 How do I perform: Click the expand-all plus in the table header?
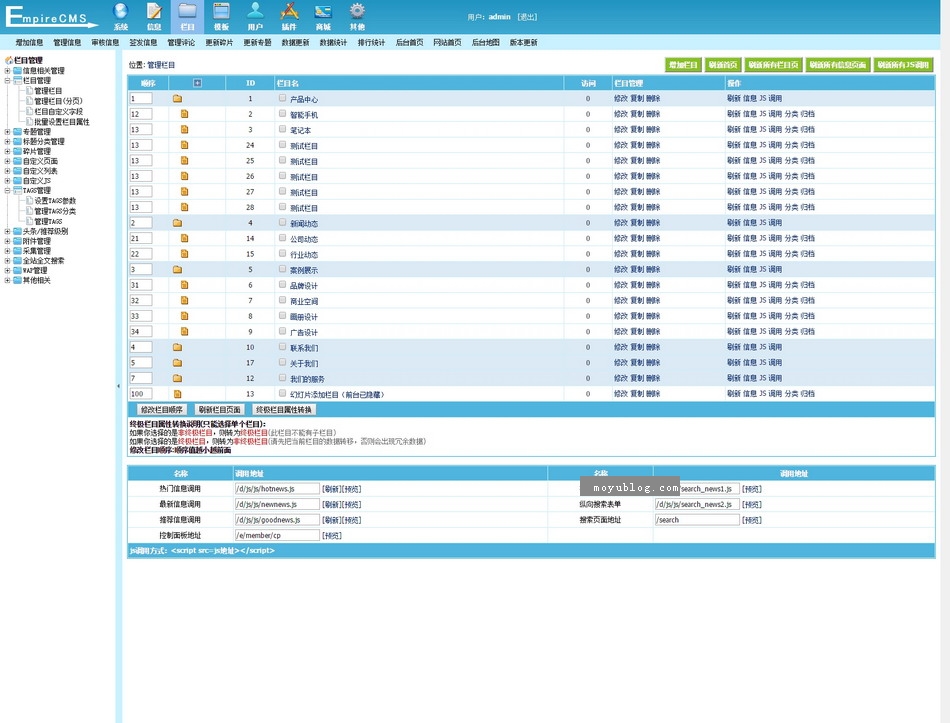(197, 83)
